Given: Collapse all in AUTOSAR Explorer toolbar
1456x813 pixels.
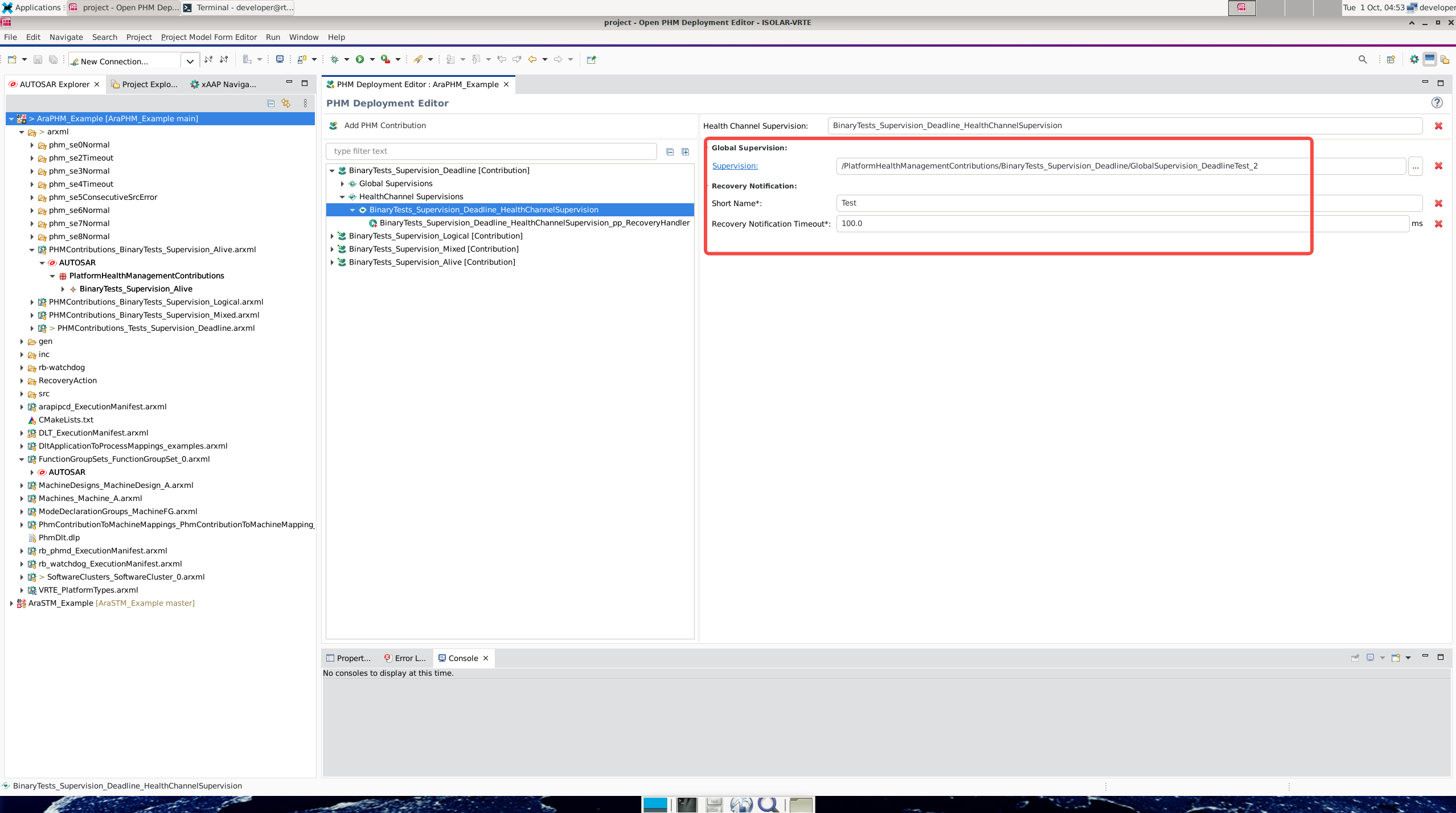Looking at the screenshot, I should 271,103.
